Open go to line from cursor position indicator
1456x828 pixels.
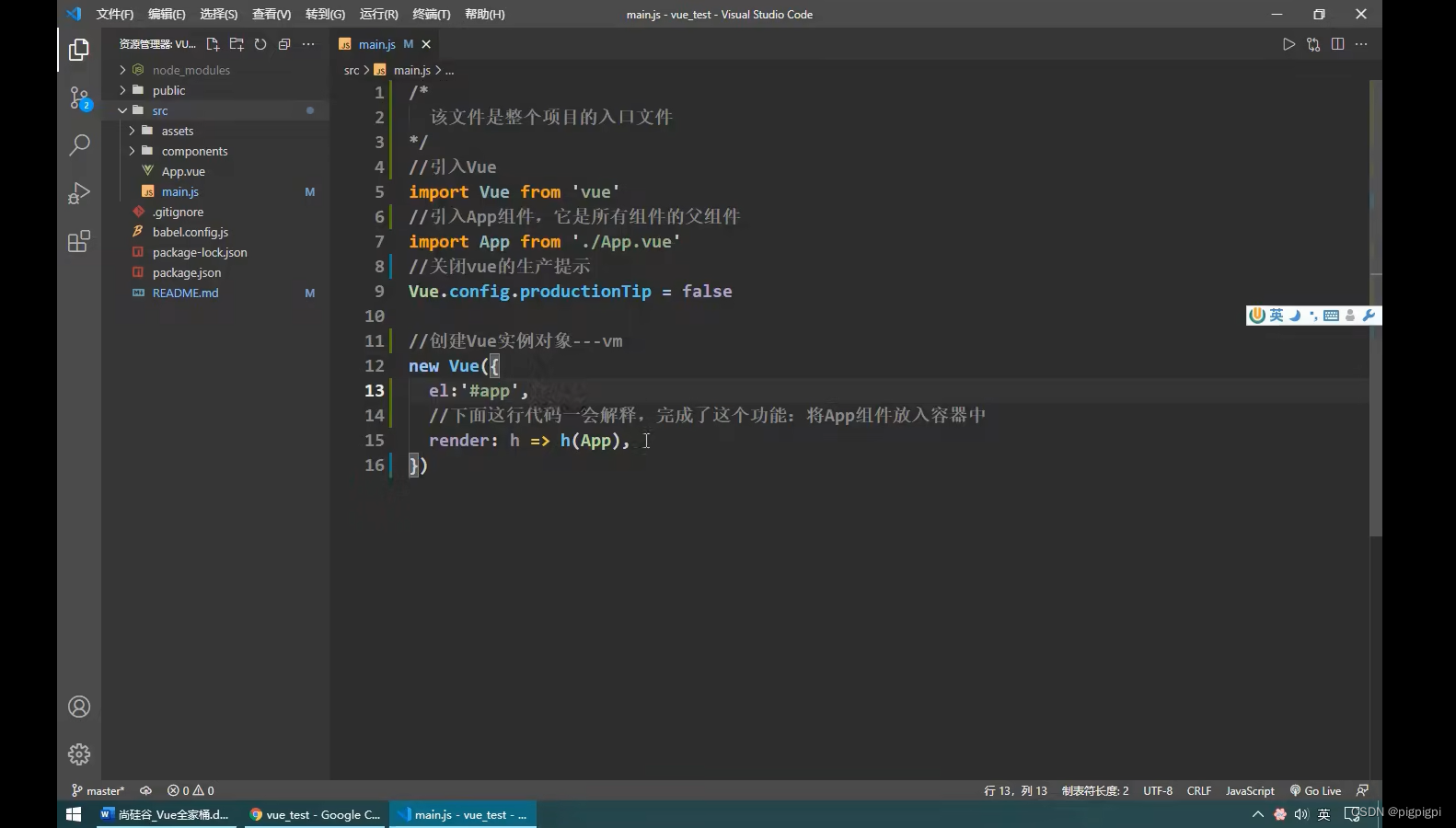(x=1015, y=791)
